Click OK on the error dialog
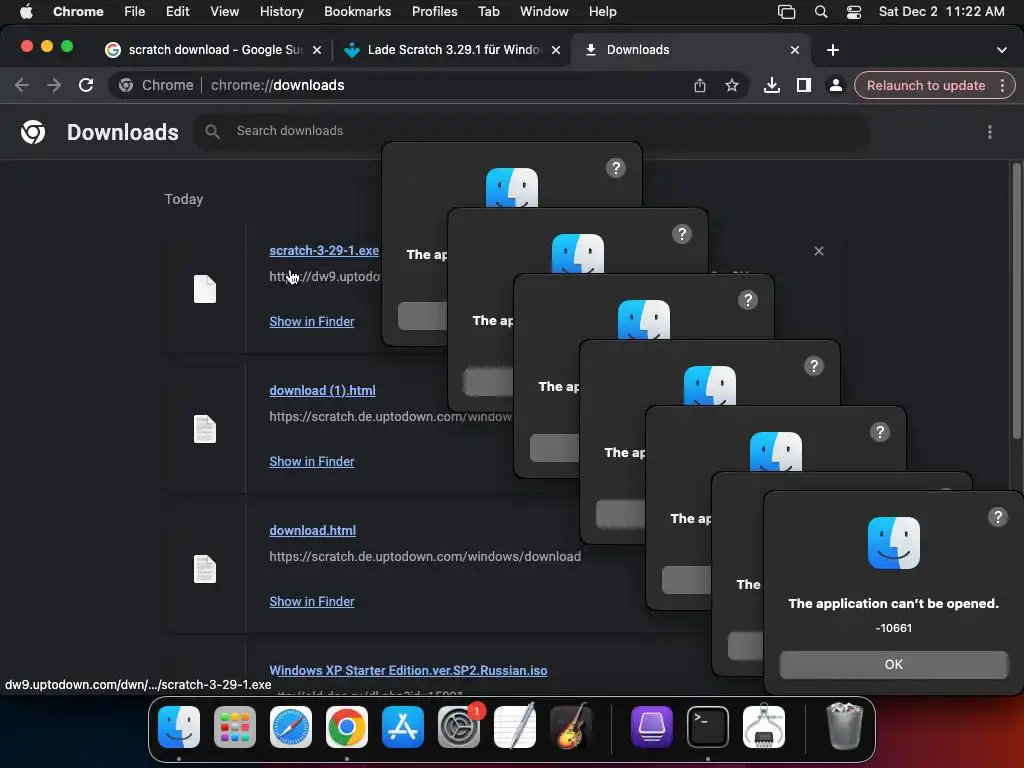Viewport: 1024px width, 768px height. pos(893,664)
